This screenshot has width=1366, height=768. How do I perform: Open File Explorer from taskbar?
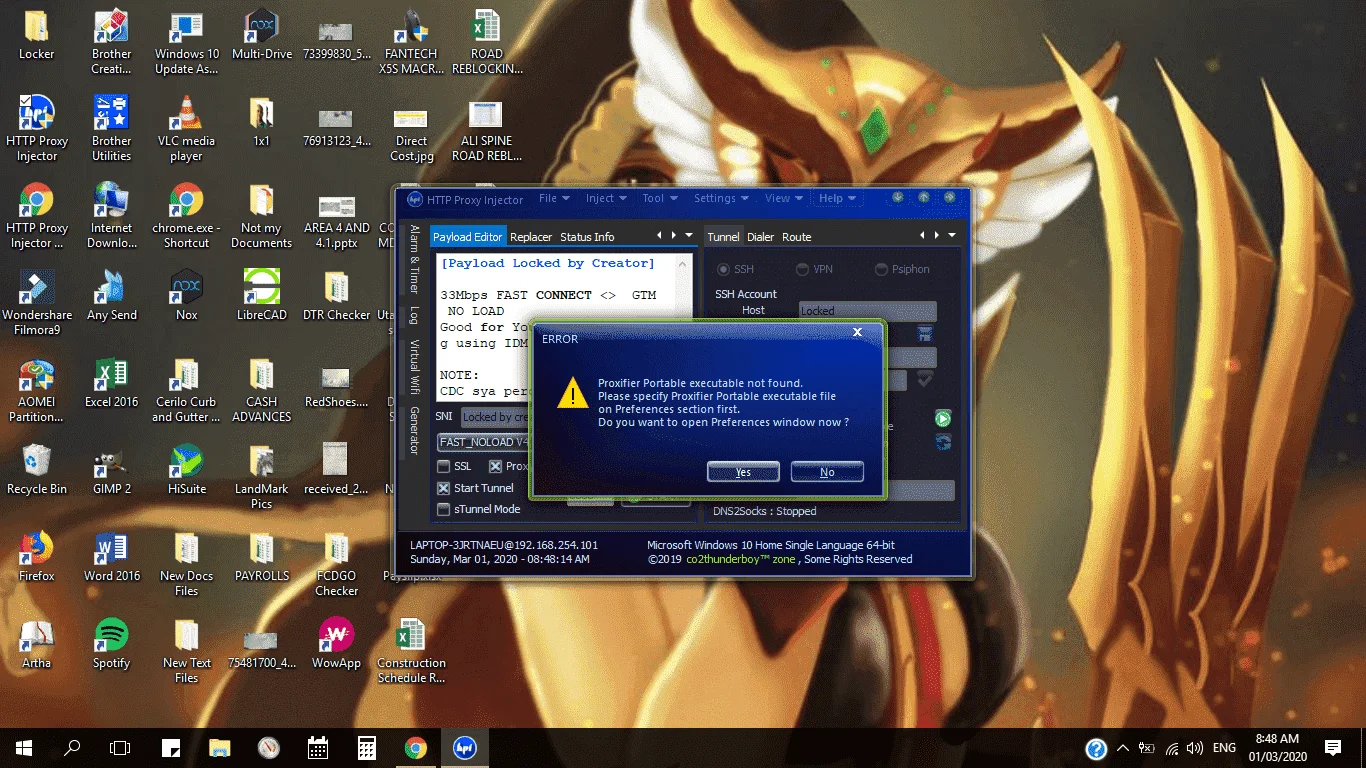click(220, 747)
